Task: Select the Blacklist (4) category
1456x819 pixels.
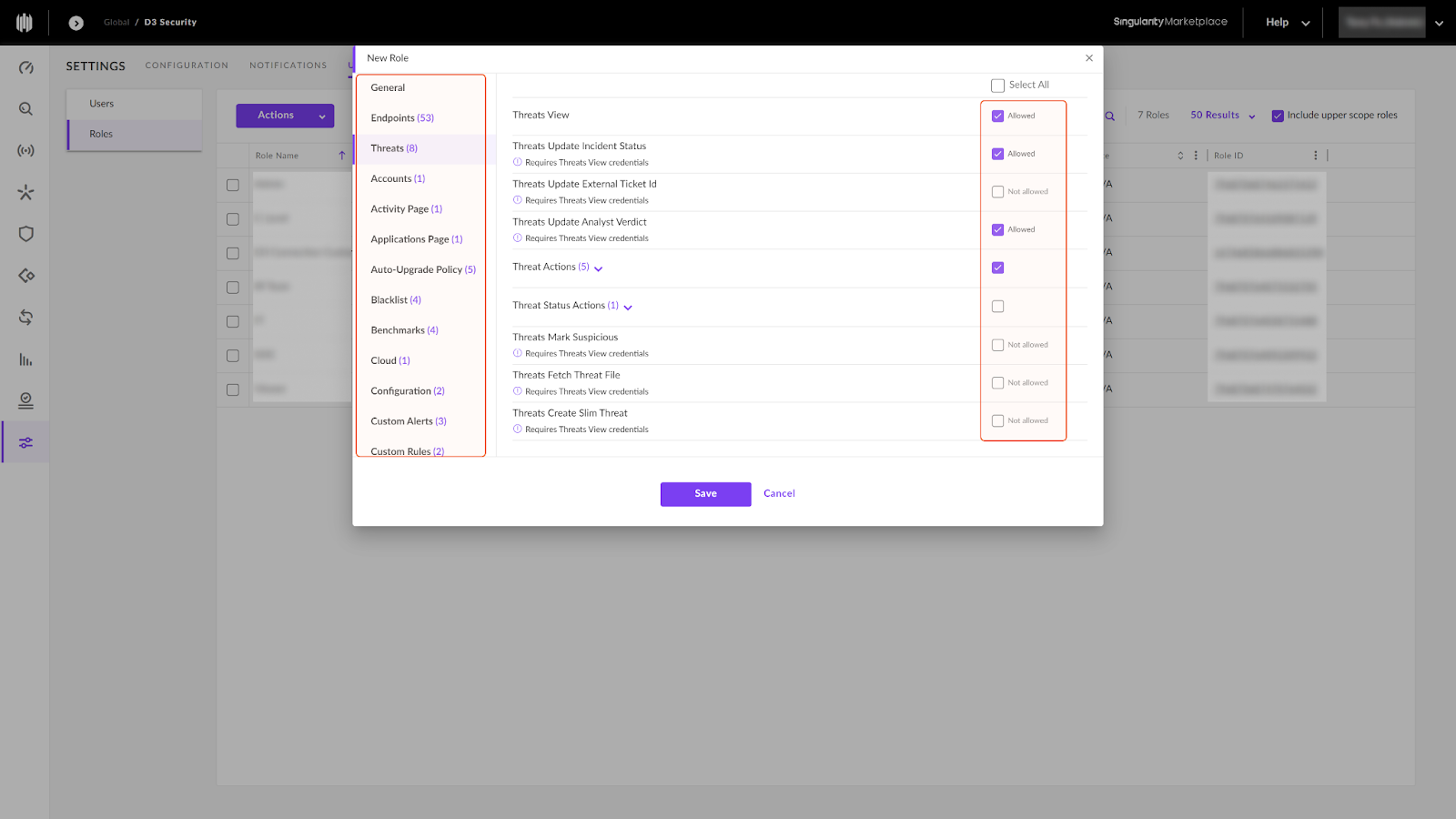Action: click(x=396, y=300)
